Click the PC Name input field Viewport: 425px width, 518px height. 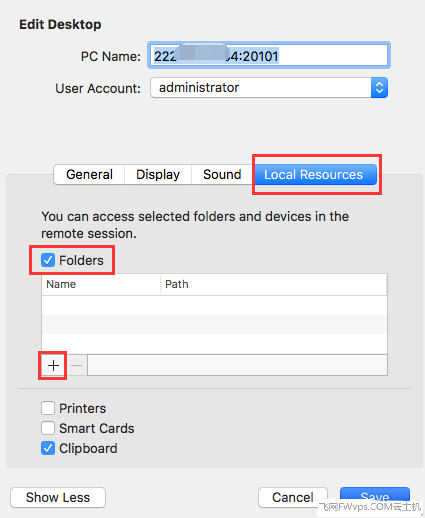[x=269, y=55]
